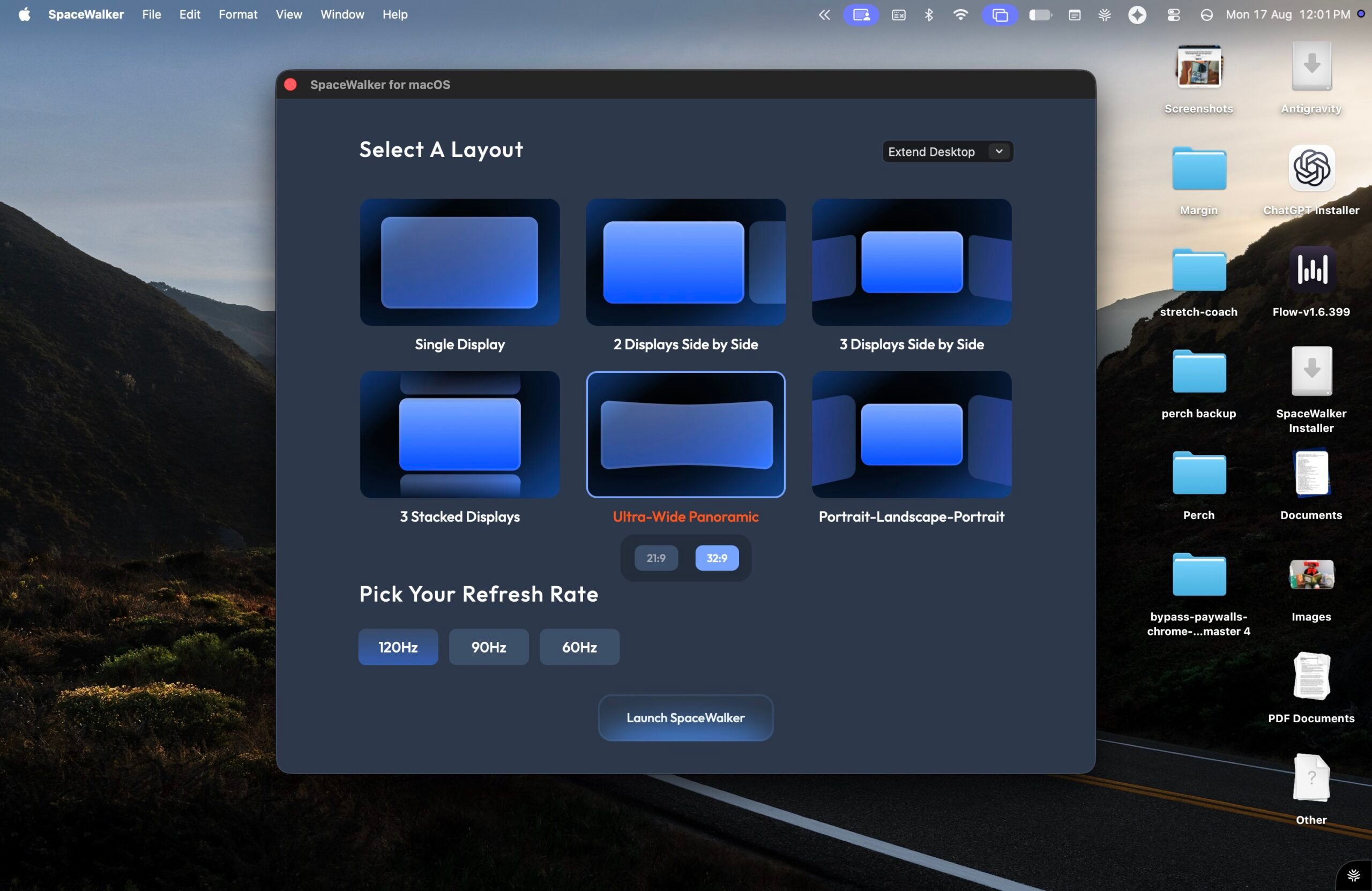Set refresh rate to 90Hz
Image resolution: width=1372 pixels, height=891 pixels.
click(489, 647)
